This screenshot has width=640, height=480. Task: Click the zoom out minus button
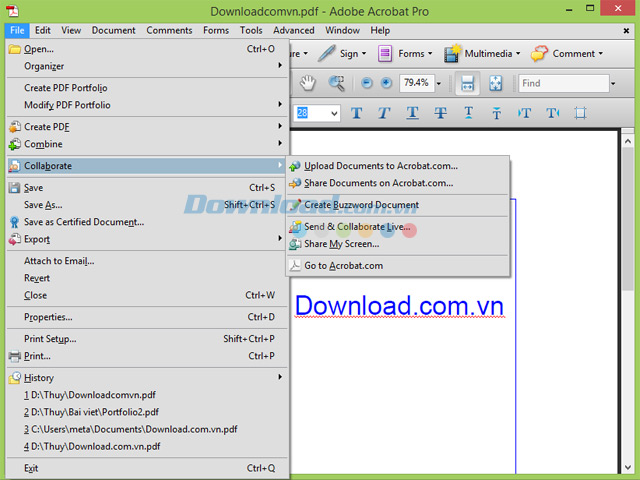click(367, 83)
